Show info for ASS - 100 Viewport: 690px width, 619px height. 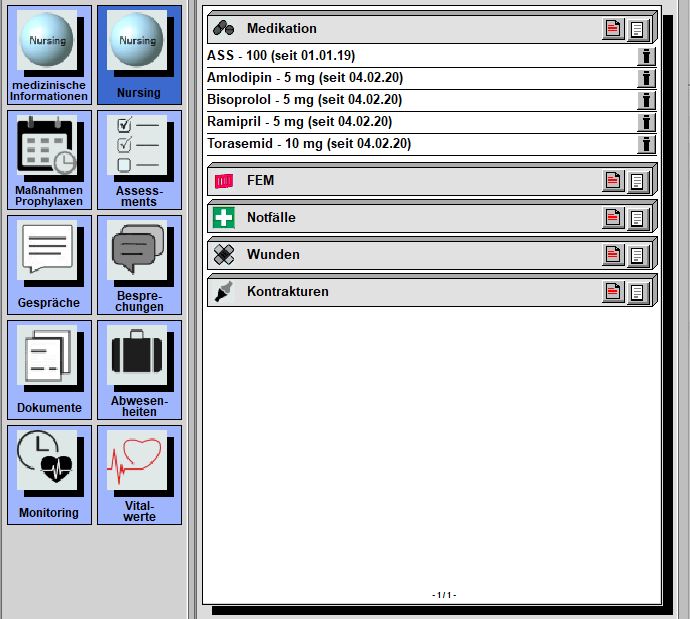[646, 56]
